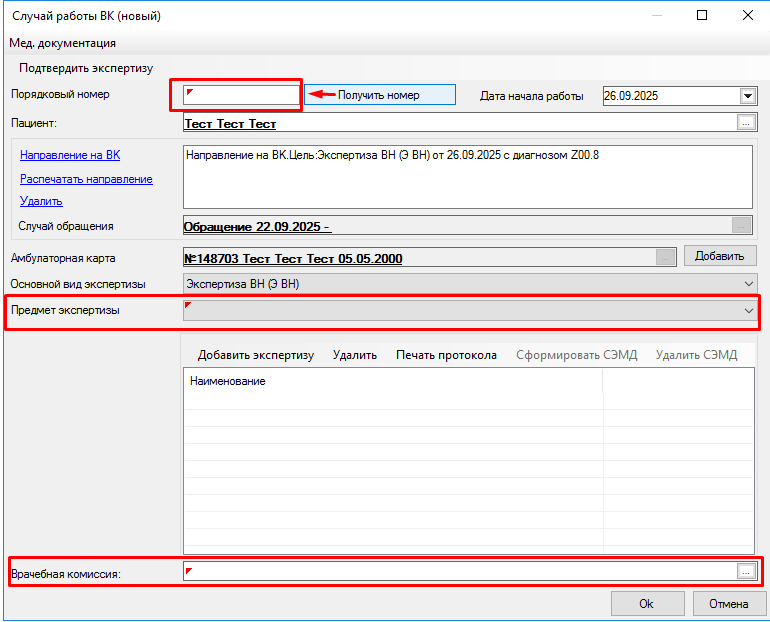Click the ellipsis button next to Амбулаторная карта
Screen dimensions: 770x622
click(x=666, y=258)
